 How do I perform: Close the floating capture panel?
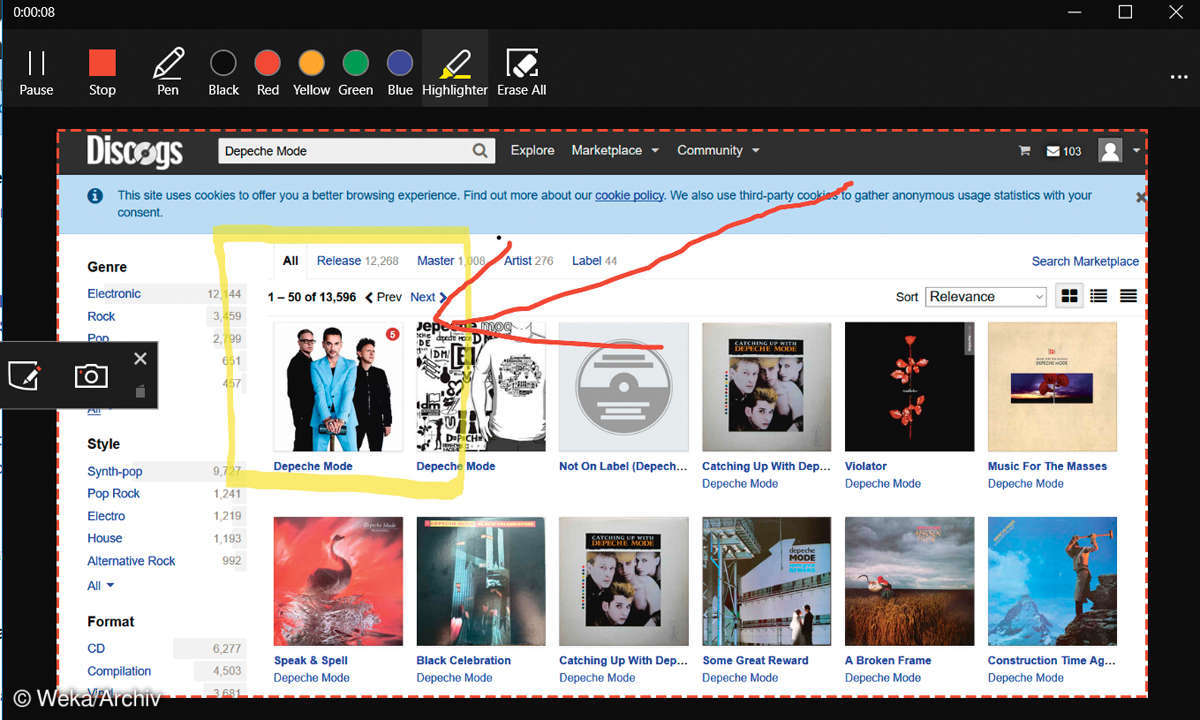[140, 358]
